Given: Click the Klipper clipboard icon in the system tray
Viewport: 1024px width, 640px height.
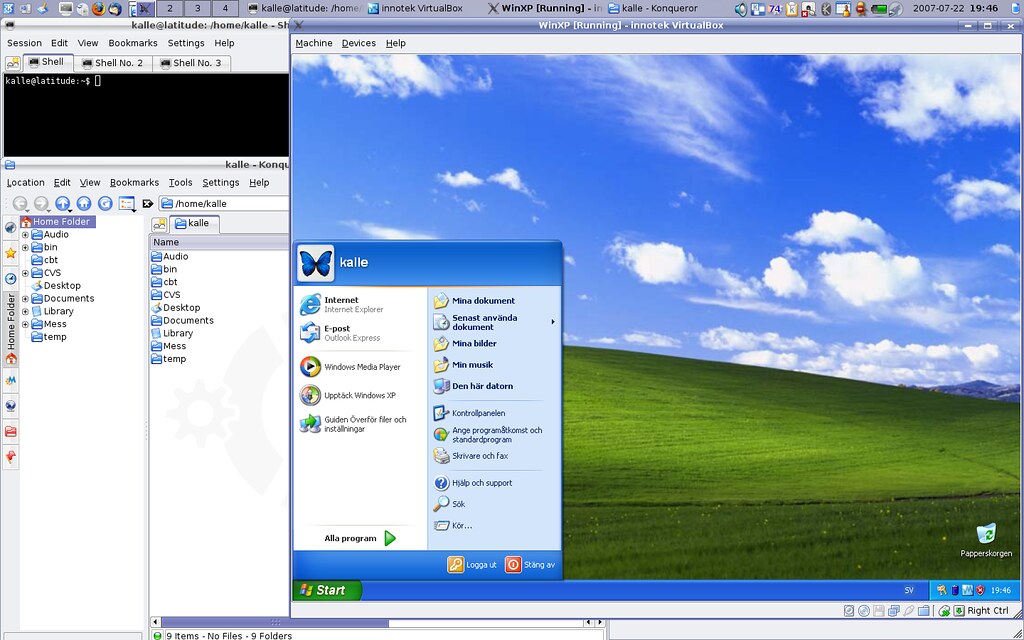Looking at the screenshot, I should point(792,9).
